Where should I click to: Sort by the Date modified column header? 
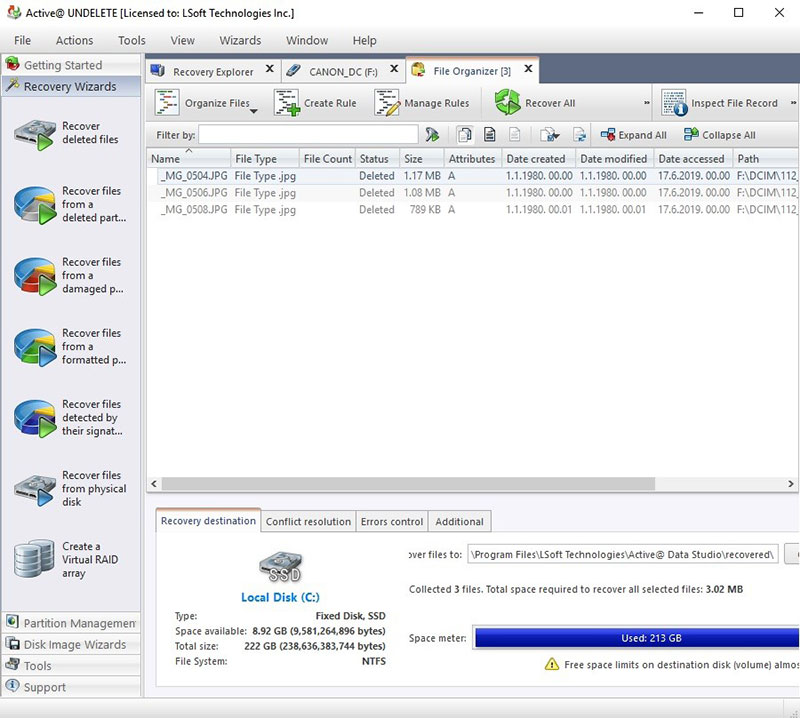coord(614,159)
